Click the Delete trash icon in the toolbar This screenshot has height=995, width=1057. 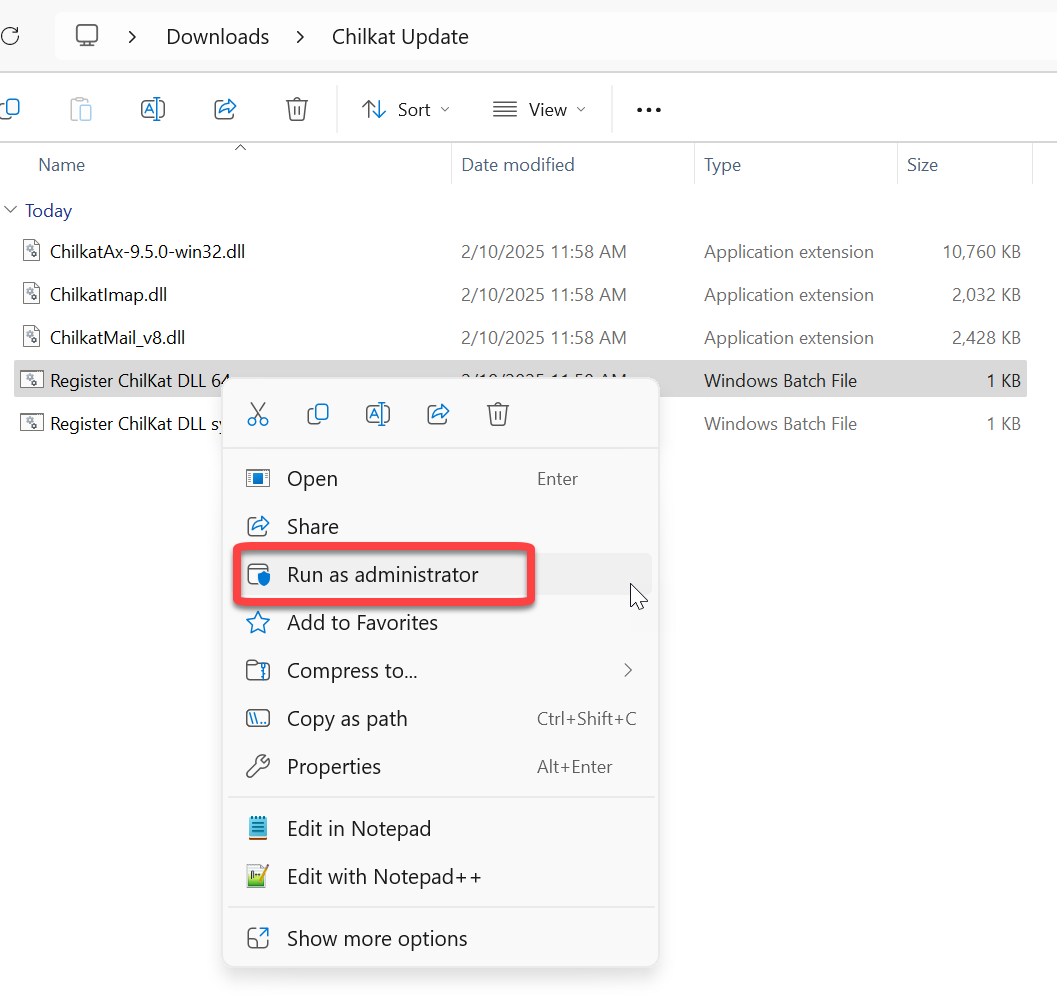[x=297, y=109]
